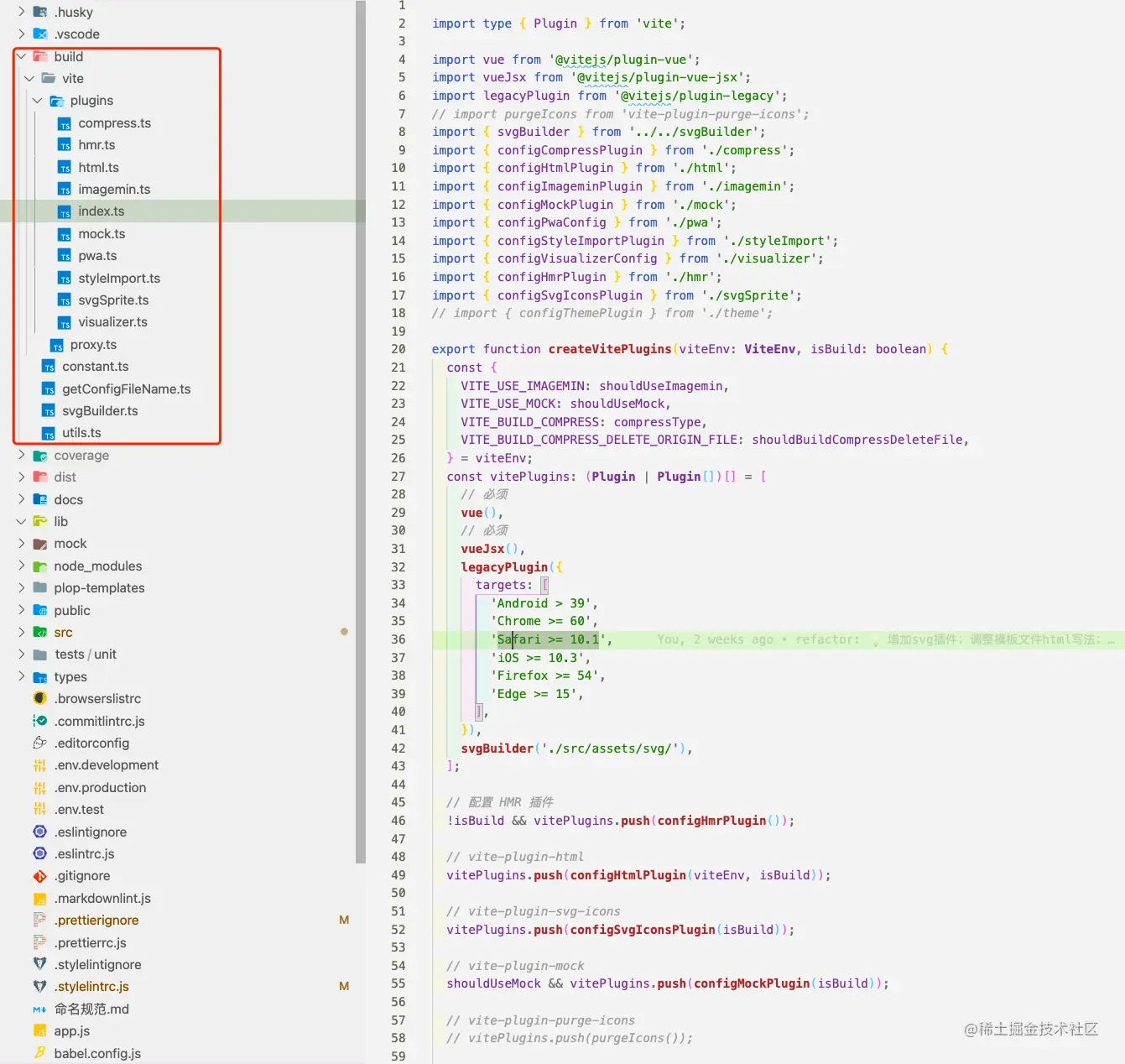Open .env.test file
This screenshot has width=1125, height=1064.
(x=79, y=810)
